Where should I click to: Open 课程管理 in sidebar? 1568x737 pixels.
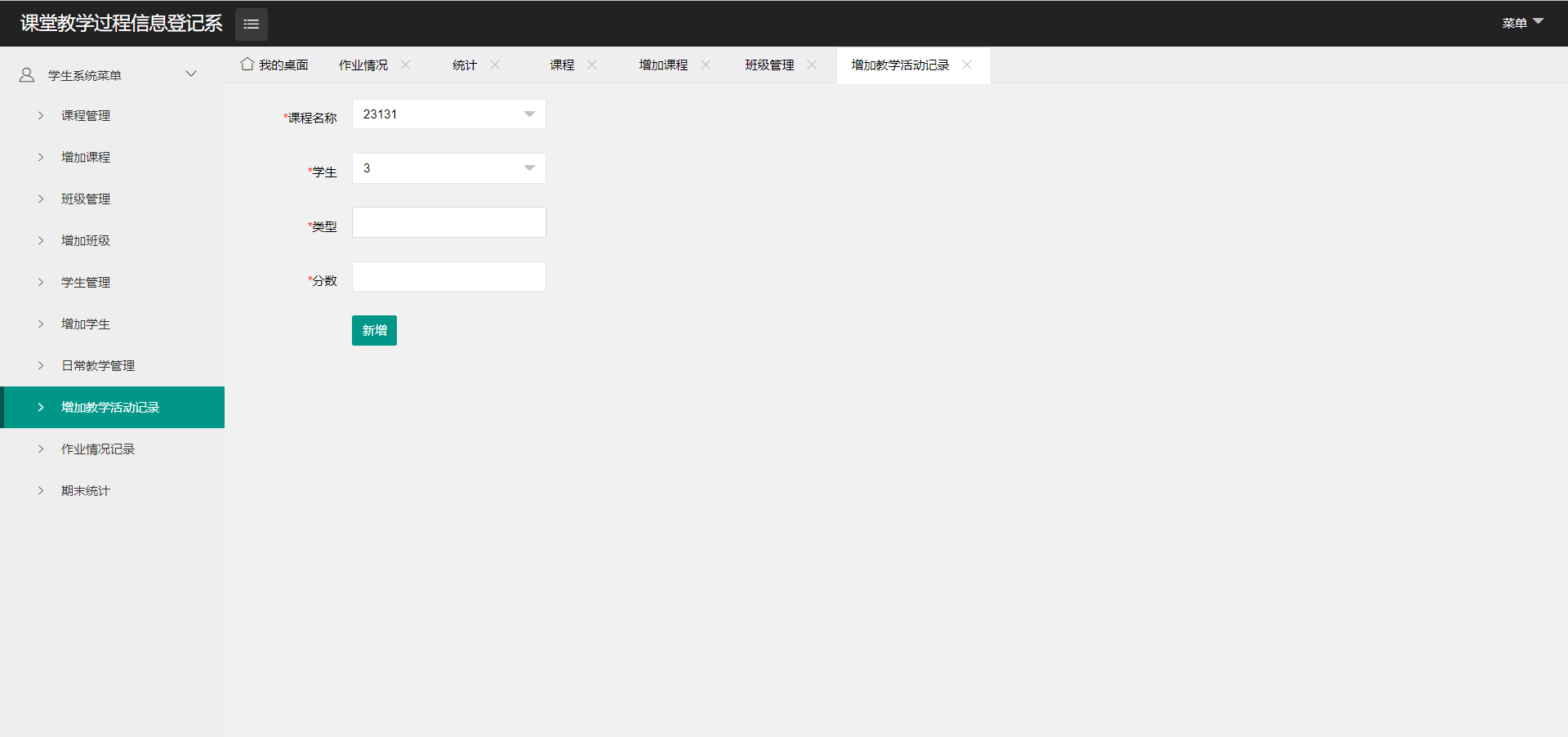[x=113, y=115]
